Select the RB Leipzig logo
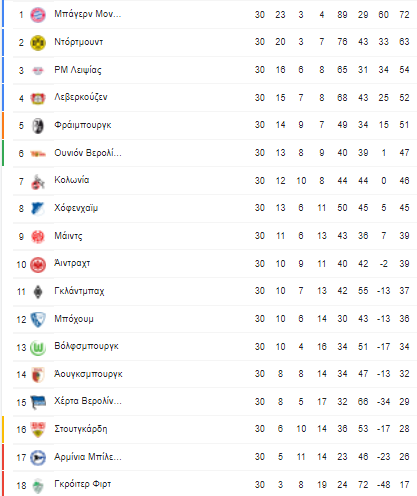This screenshot has width=417, height=496. point(38,70)
